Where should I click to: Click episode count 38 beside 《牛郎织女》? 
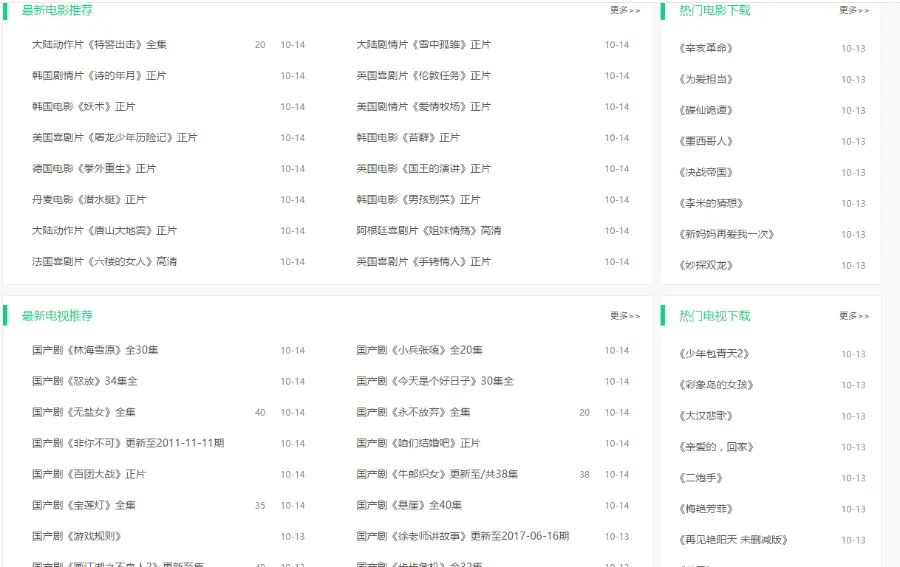tap(584, 474)
